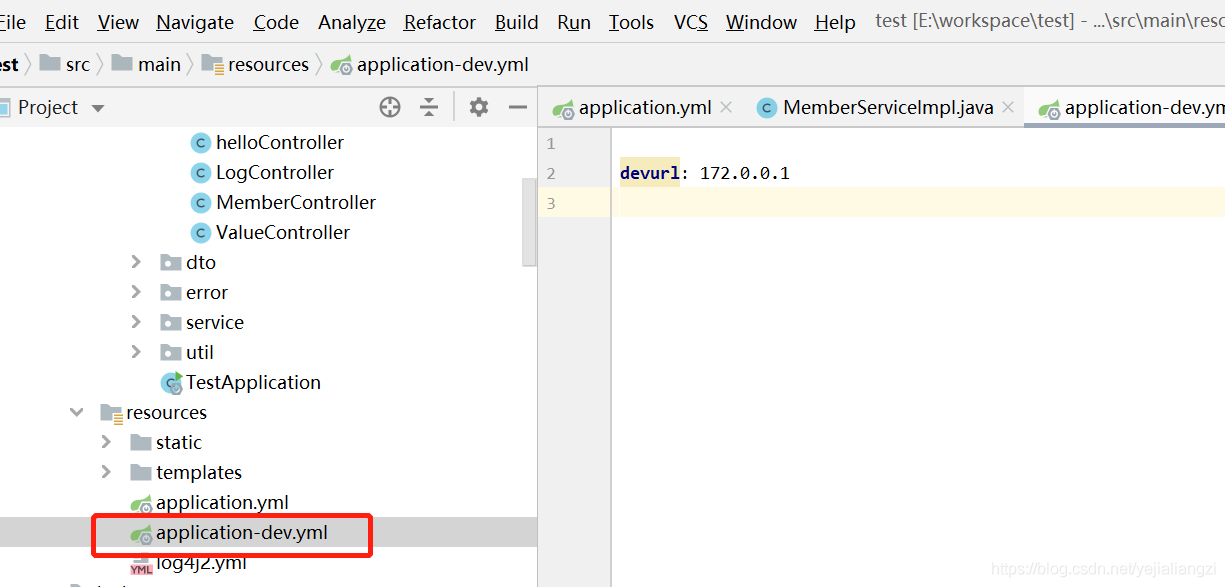Expand the templates folder

pos(107,472)
